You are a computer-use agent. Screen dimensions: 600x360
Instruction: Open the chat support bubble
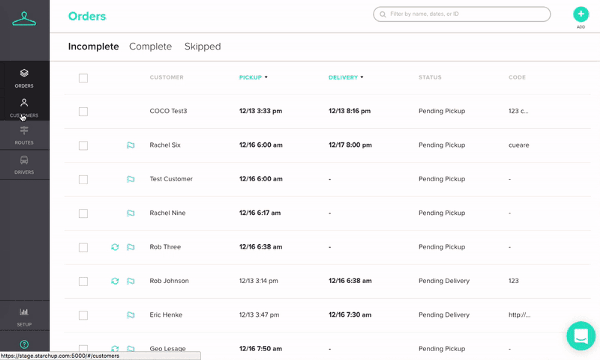point(581,336)
